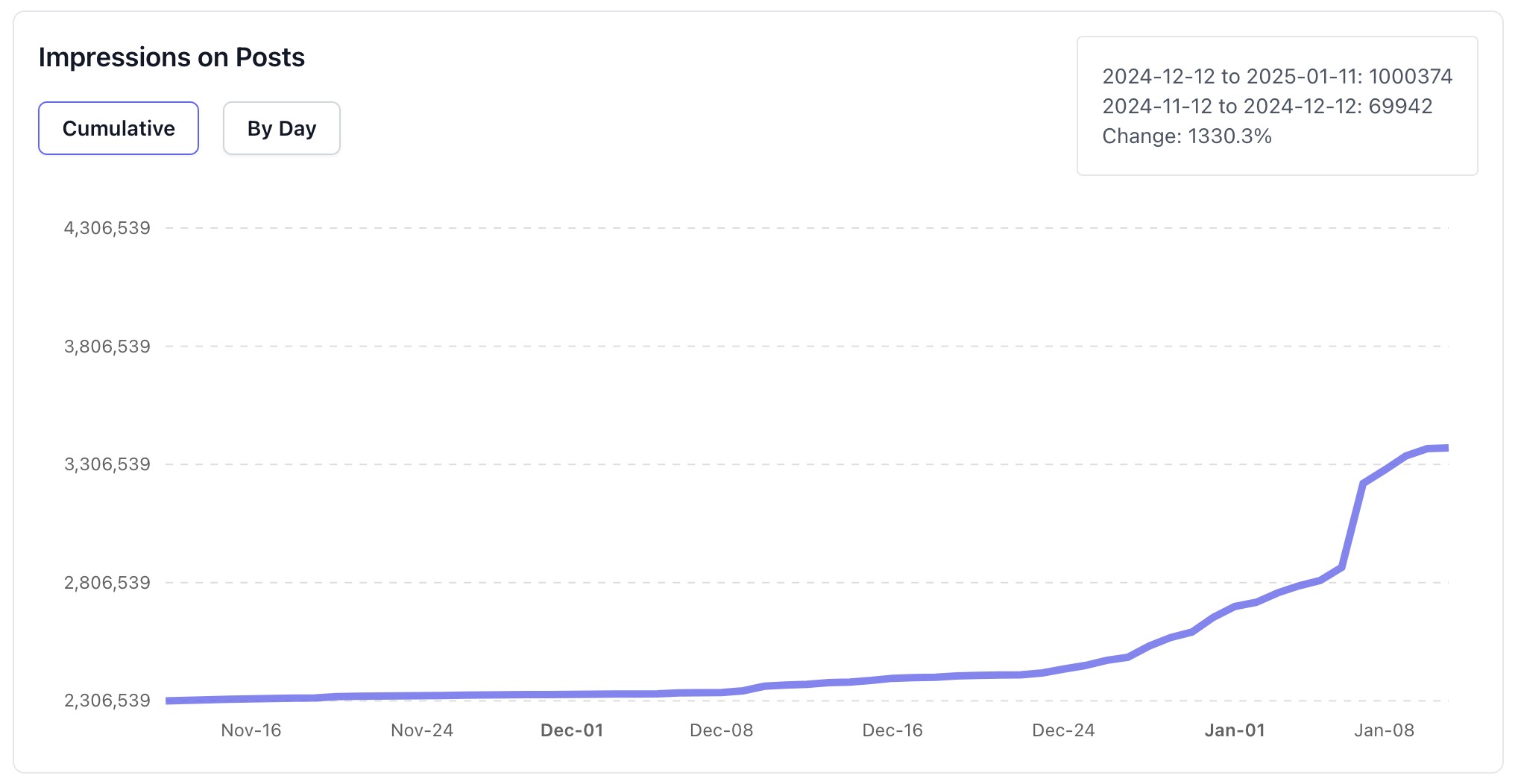Click the Dec-16 date on x-axis
The width and height of the screenshot is (1518, 784).
(892, 730)
